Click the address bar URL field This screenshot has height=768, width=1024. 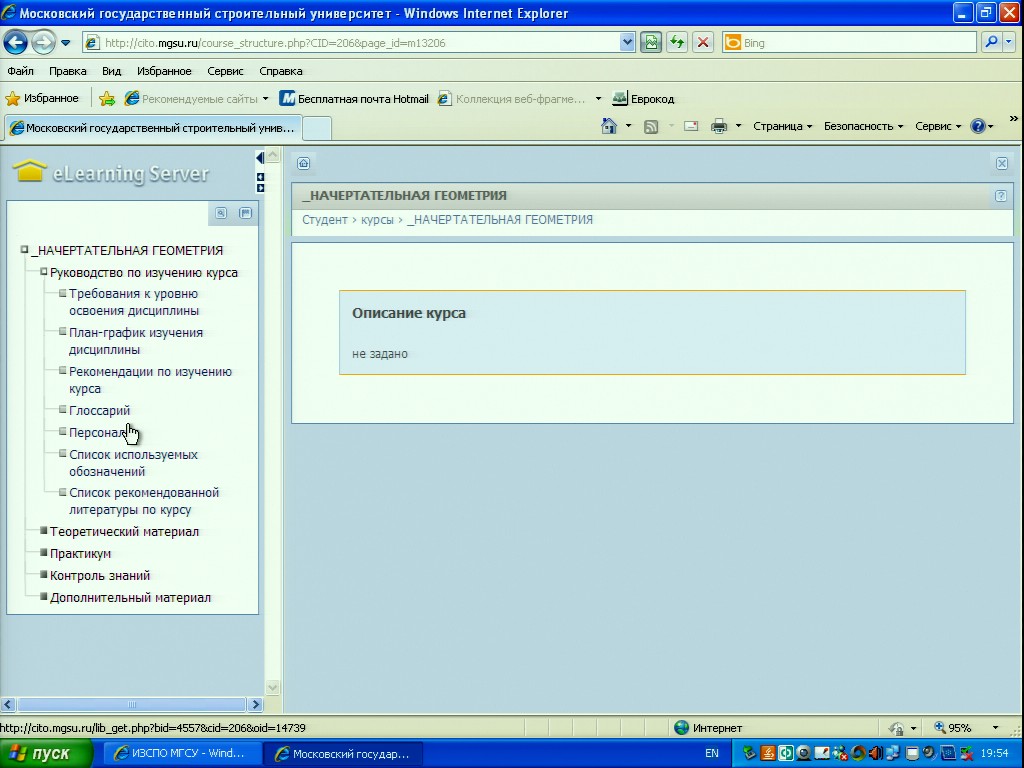click(x=351, y=43)
